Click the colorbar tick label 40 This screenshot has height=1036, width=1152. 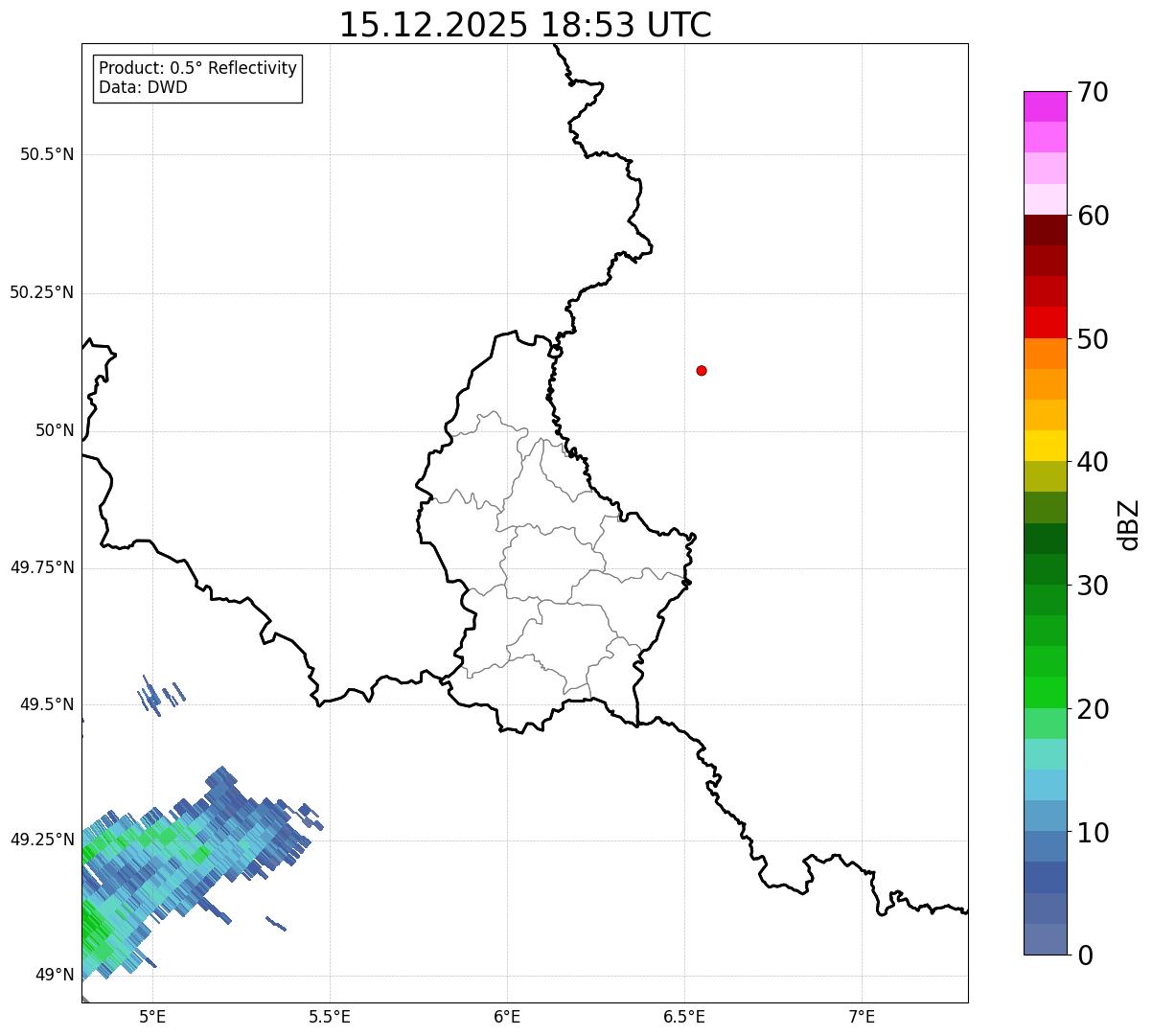pyautogui.click(x=1093, y=462)
